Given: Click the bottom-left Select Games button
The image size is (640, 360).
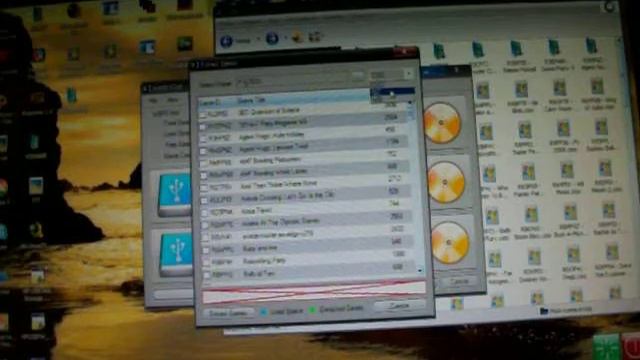Looking at the screenshot, I should pos(228,313).
